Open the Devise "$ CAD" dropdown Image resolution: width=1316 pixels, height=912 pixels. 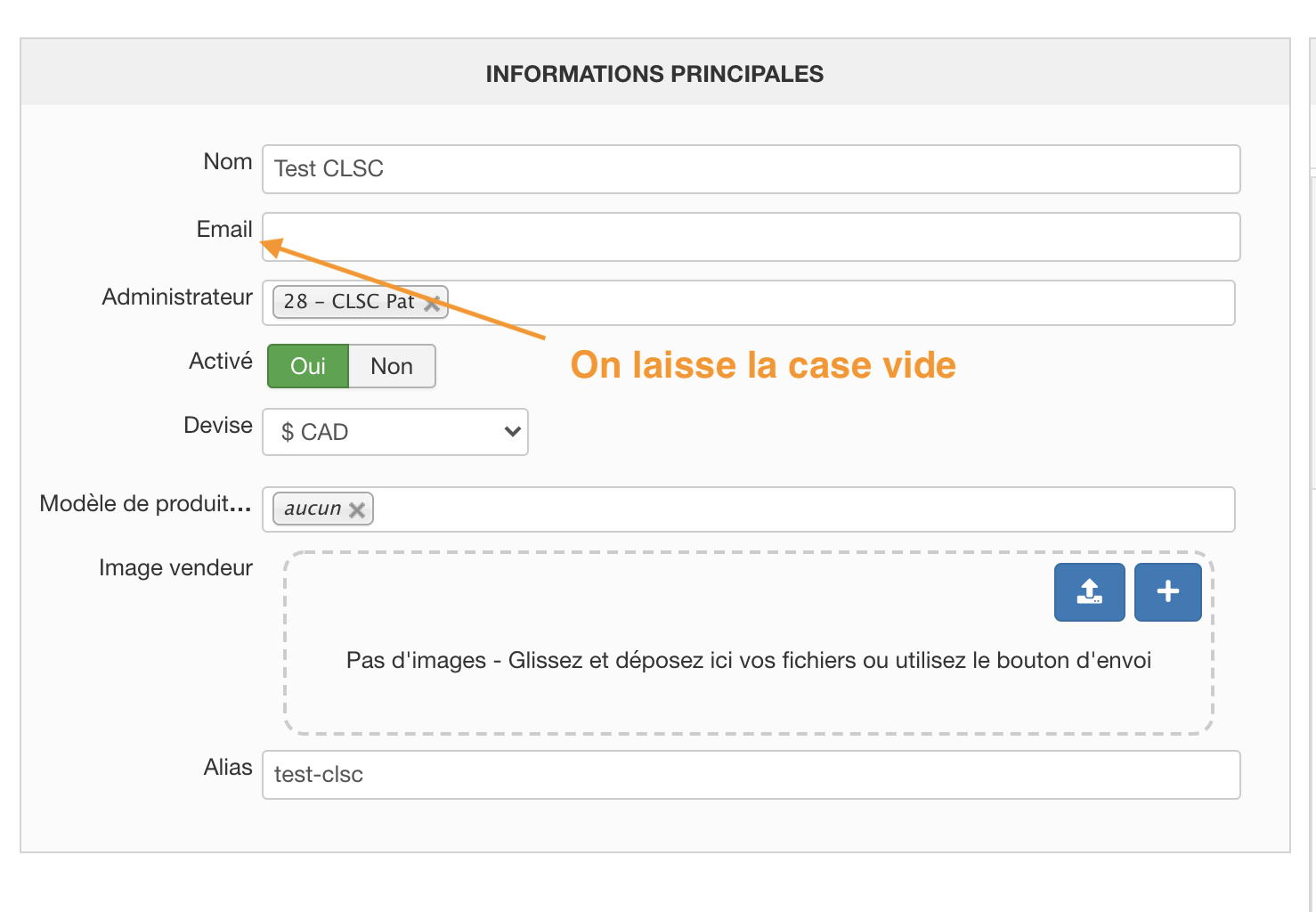pos(395,432)
